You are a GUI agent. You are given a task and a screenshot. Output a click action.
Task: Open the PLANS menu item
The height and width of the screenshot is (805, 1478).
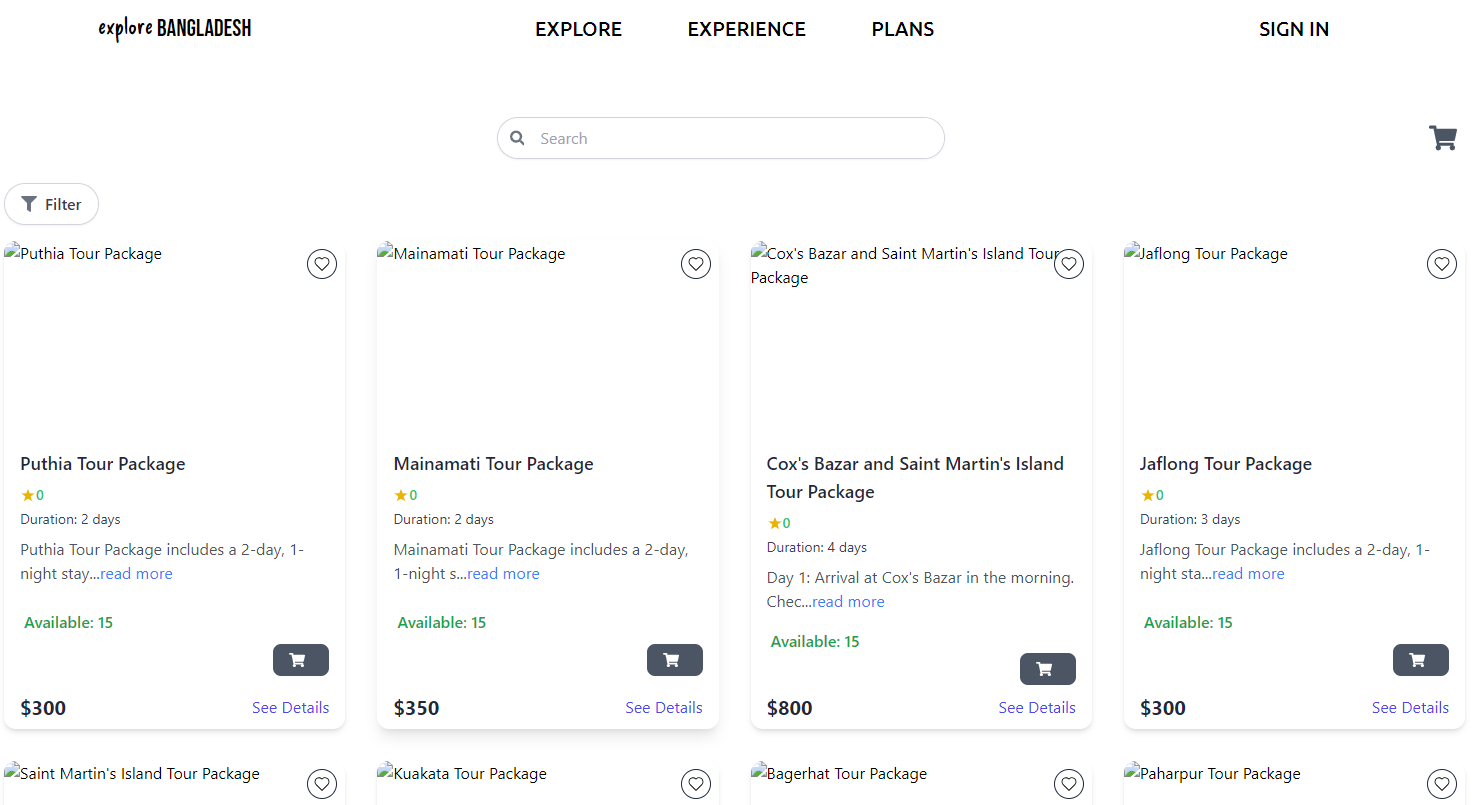(x=903, y=29)
